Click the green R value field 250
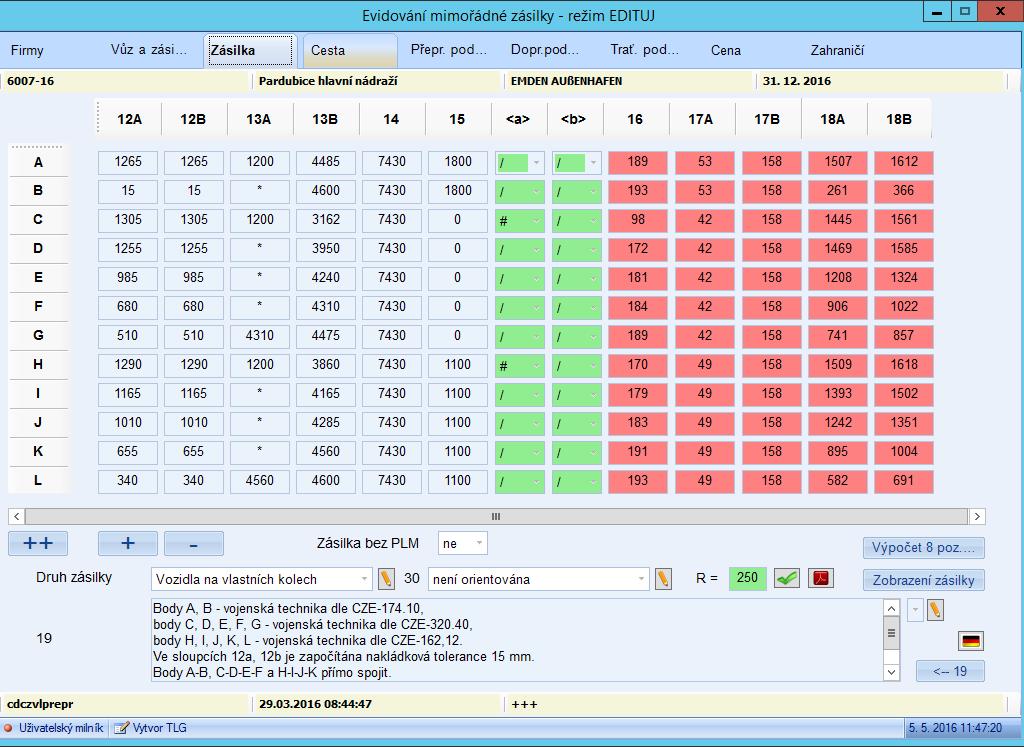1024x747 pixels. tap(748, 578)
